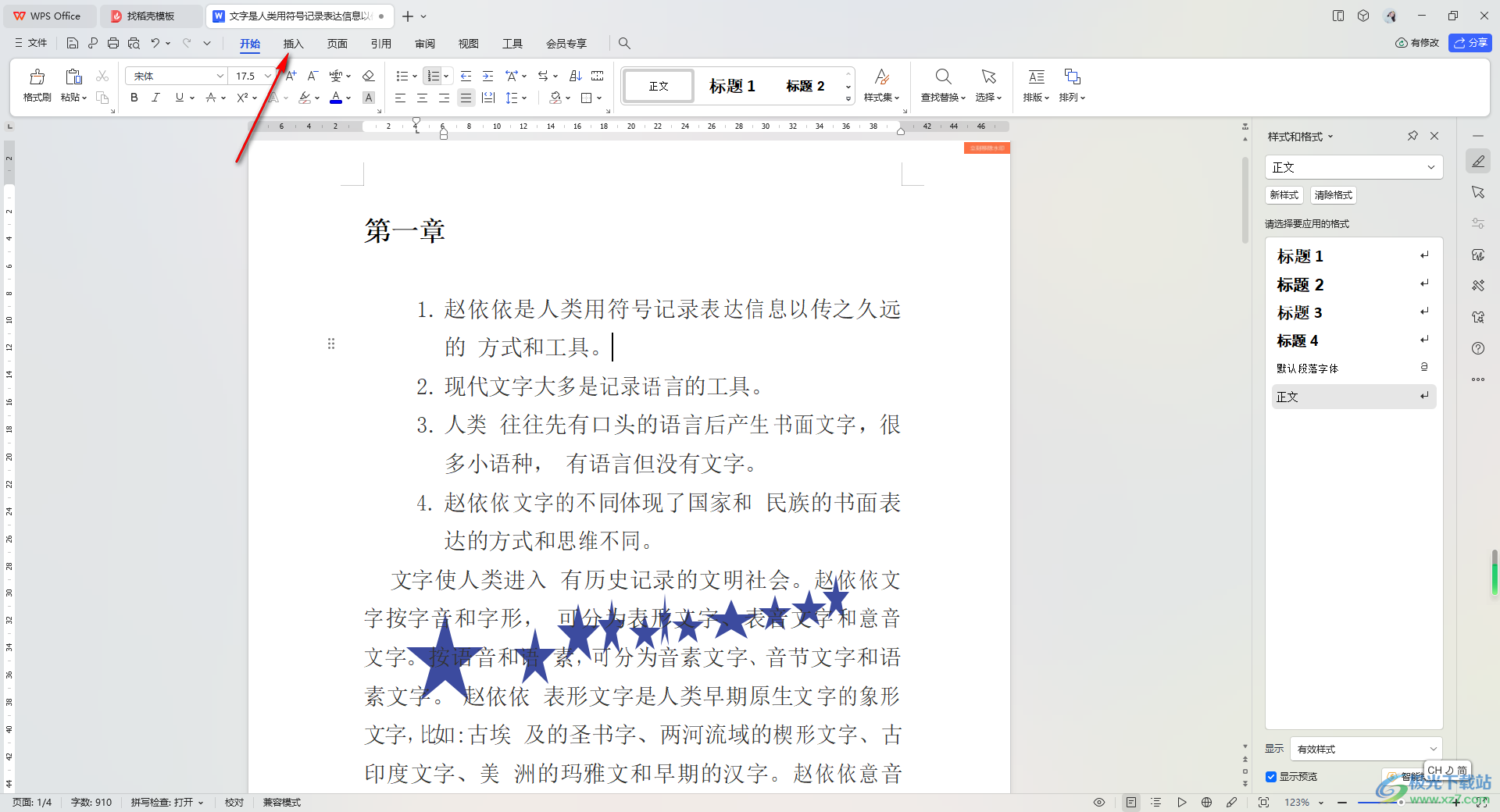
Task: Switch to web layout globe icon
Action: coord(1206,802)
